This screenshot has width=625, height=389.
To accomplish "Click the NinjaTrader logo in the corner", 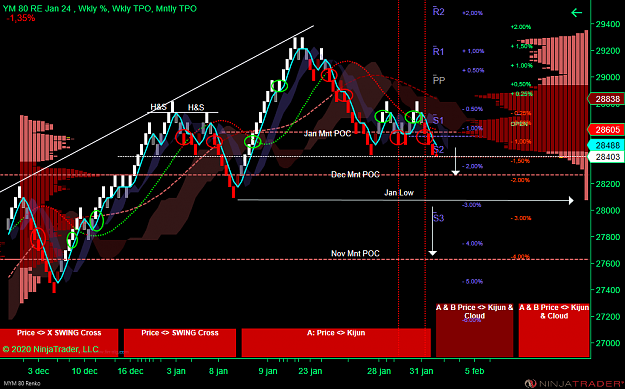I will click(x=574, y=383).
